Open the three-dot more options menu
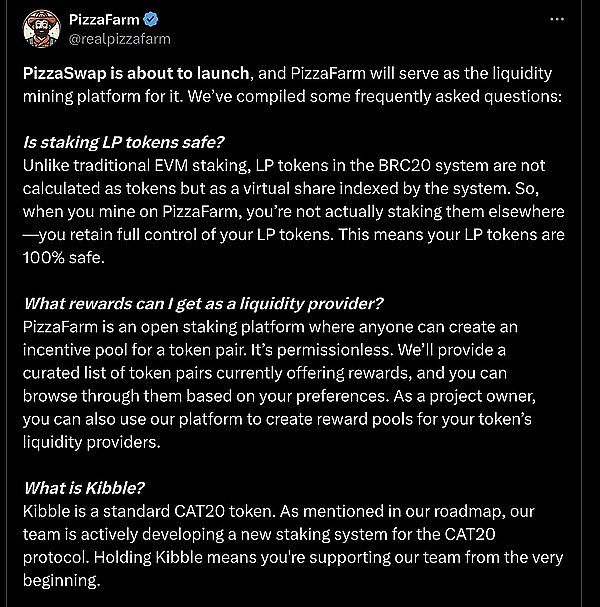Viewport: 600px width, 607px height. (x=557, y=19)
